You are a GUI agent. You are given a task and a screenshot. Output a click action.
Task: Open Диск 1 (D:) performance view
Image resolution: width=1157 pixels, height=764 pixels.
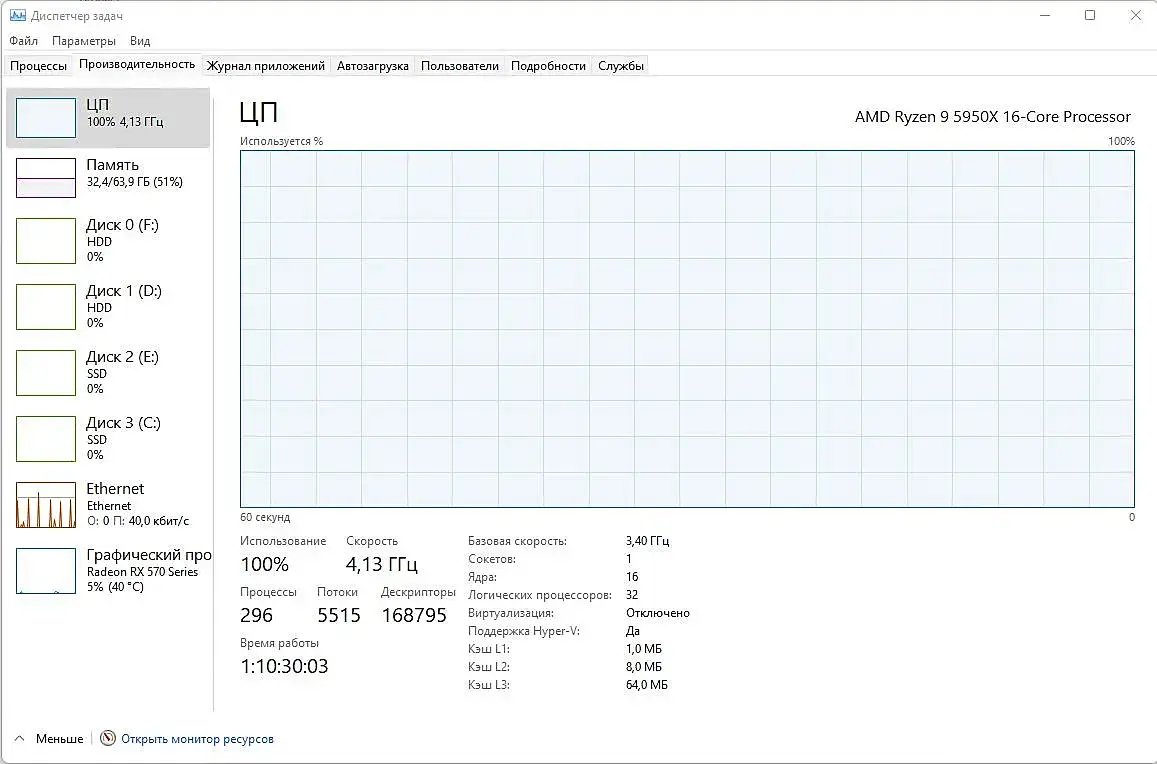click(x=46, y=307)
